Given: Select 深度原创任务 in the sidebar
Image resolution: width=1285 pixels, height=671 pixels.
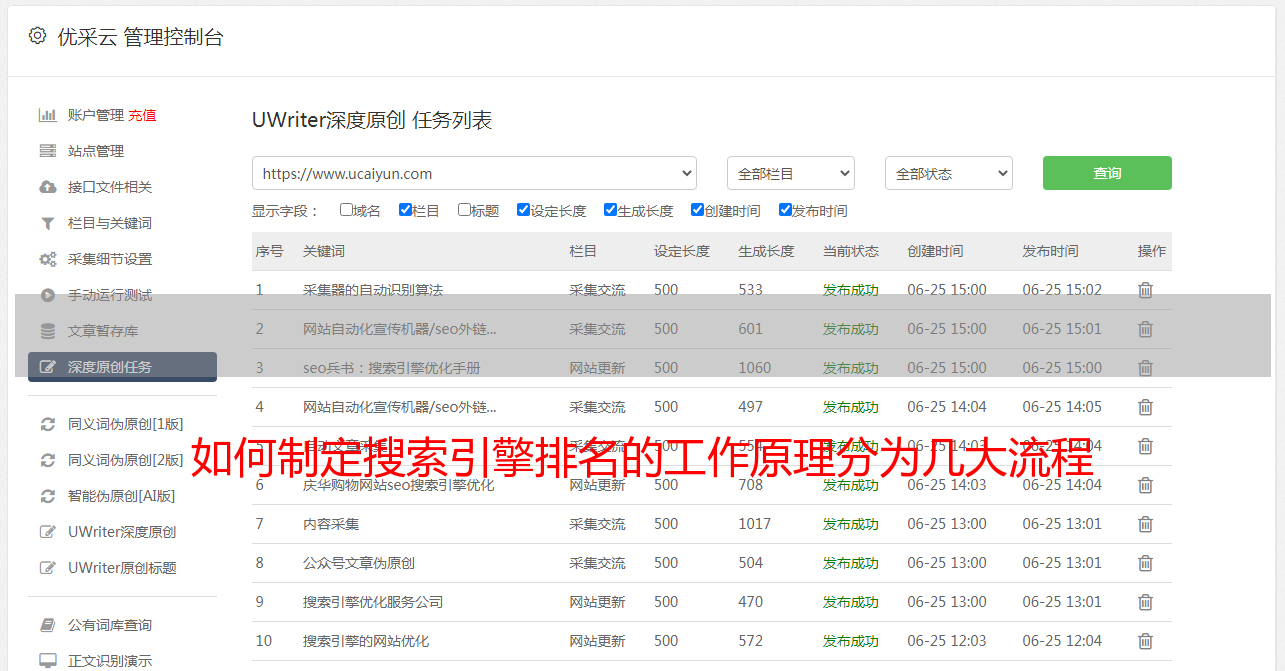Looking at the screenshot, I should tap(122, 367).
